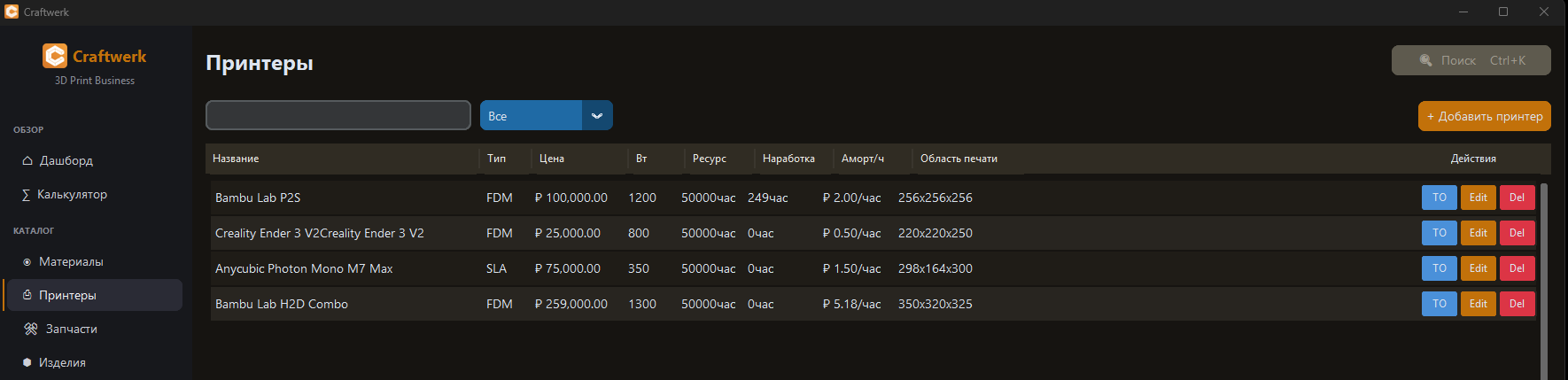Click the magnifier icon in Поиск
Viewport: 1568px width, 380px height.
pyautogui.click(x=1425, y=60)
